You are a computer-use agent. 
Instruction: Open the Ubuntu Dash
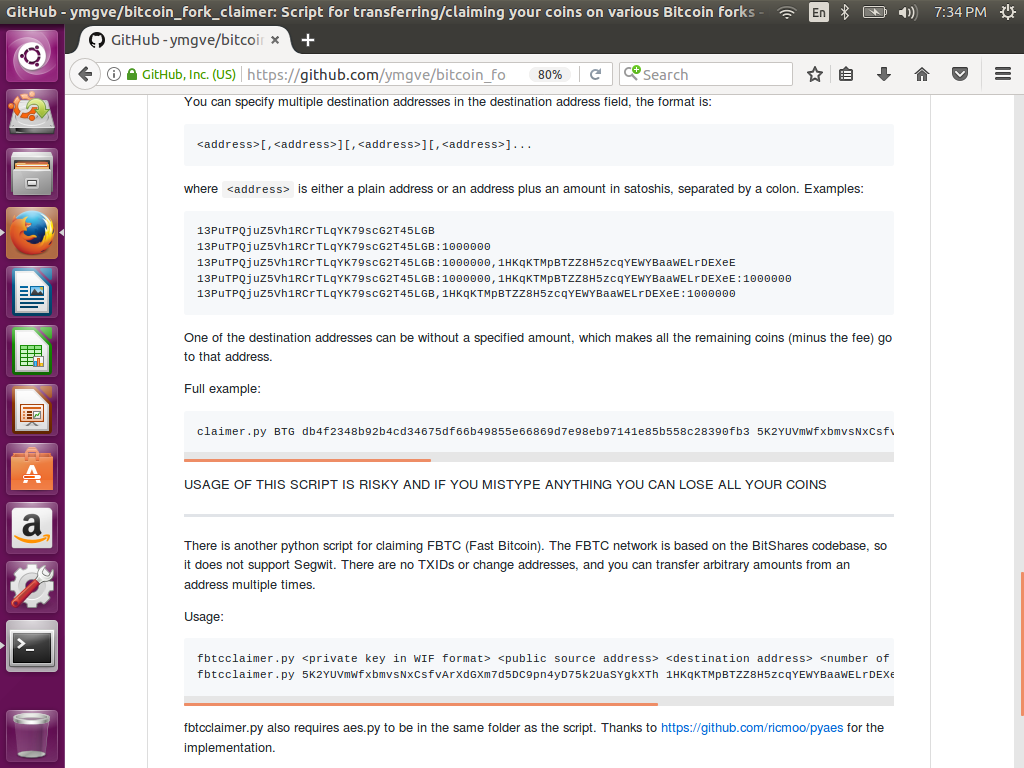(32, 53)
